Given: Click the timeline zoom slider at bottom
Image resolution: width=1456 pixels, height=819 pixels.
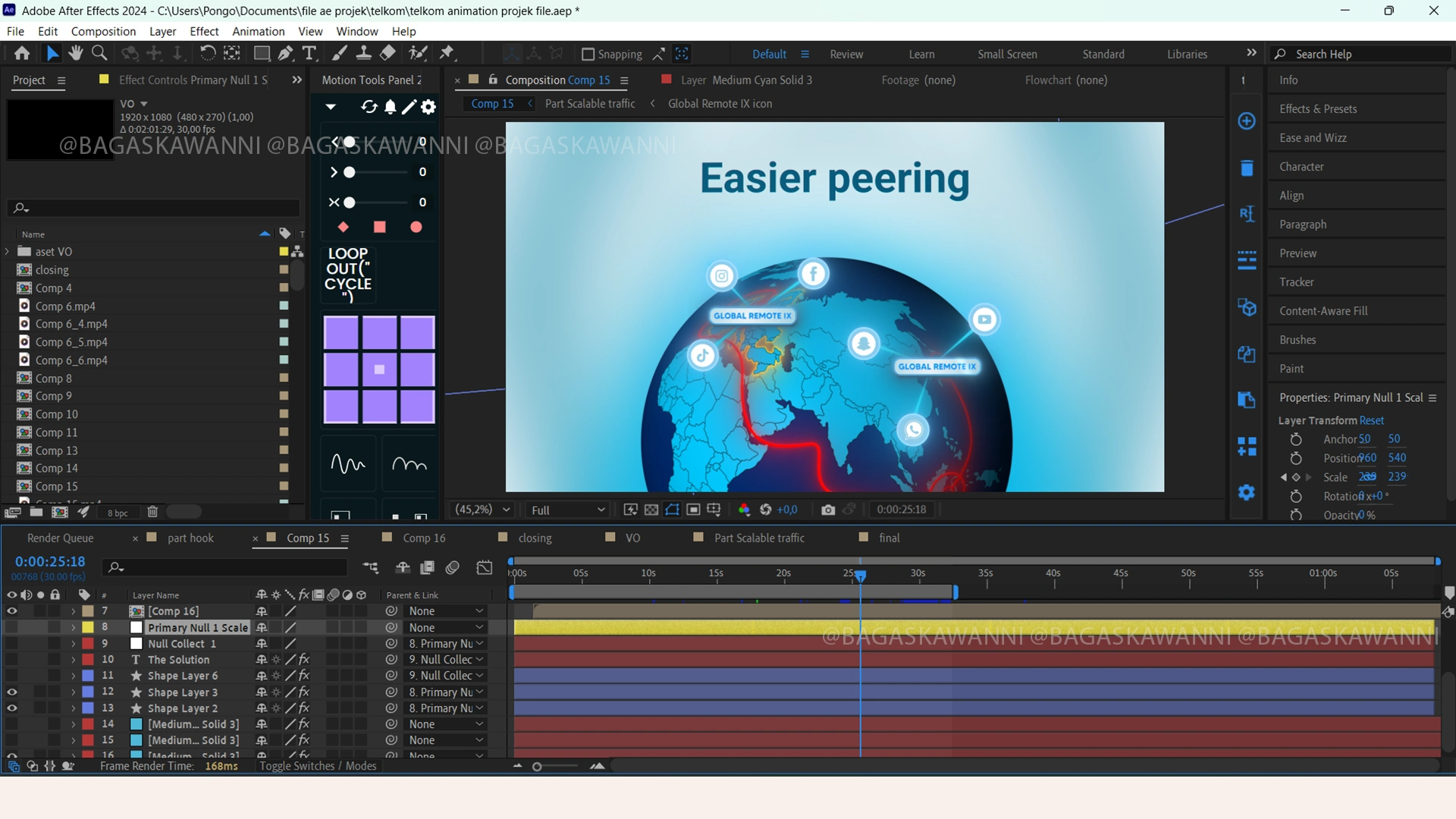Looking at the screenshot, I should (x=537, y=767).
